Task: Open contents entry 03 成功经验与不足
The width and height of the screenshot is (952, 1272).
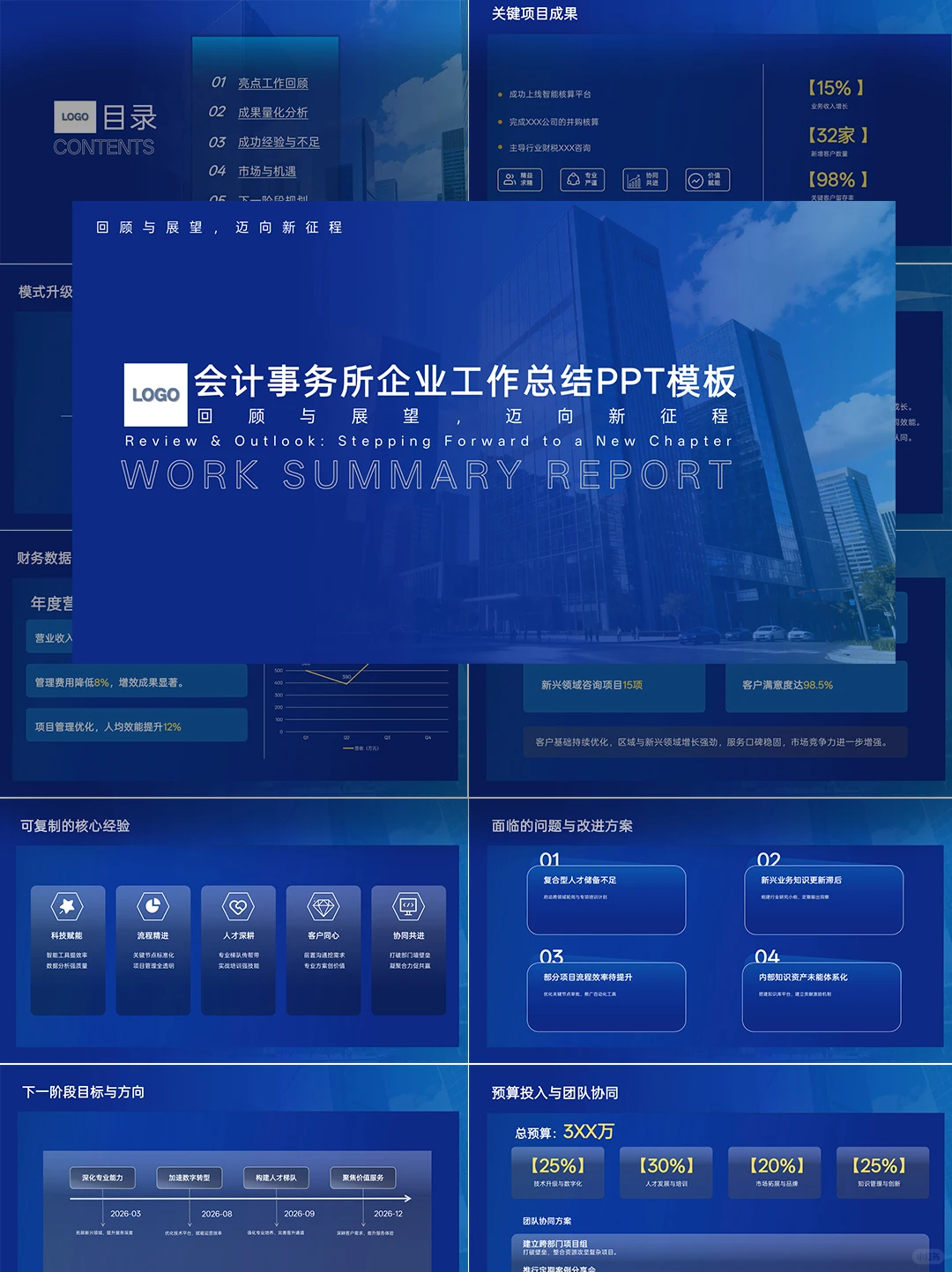Action: (x=264, y=142)
